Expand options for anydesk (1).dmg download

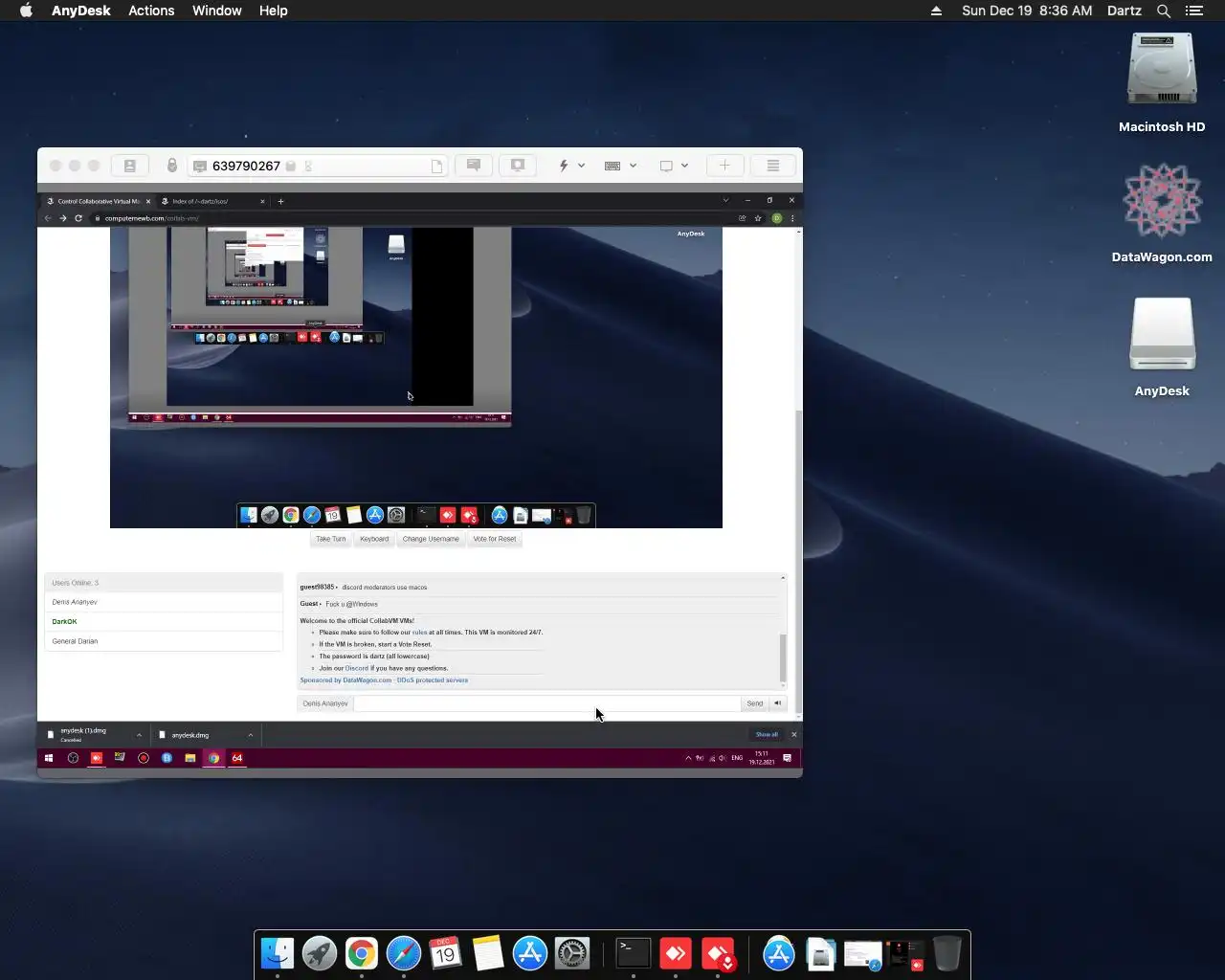(139, 735)
